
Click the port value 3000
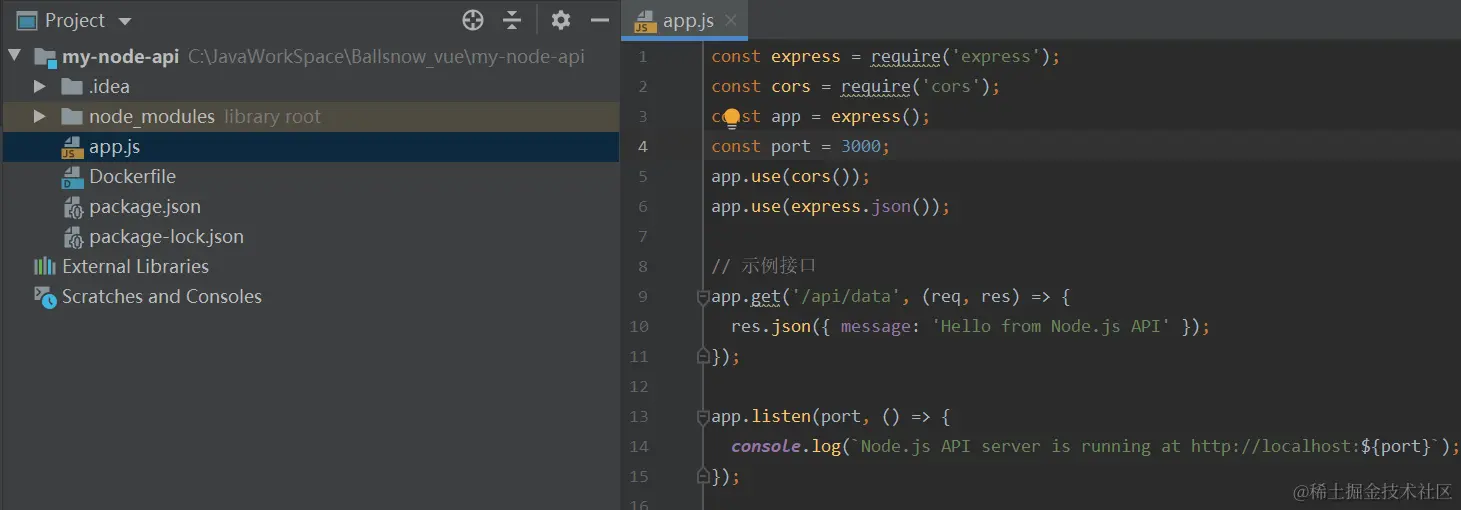pos(861,147)
